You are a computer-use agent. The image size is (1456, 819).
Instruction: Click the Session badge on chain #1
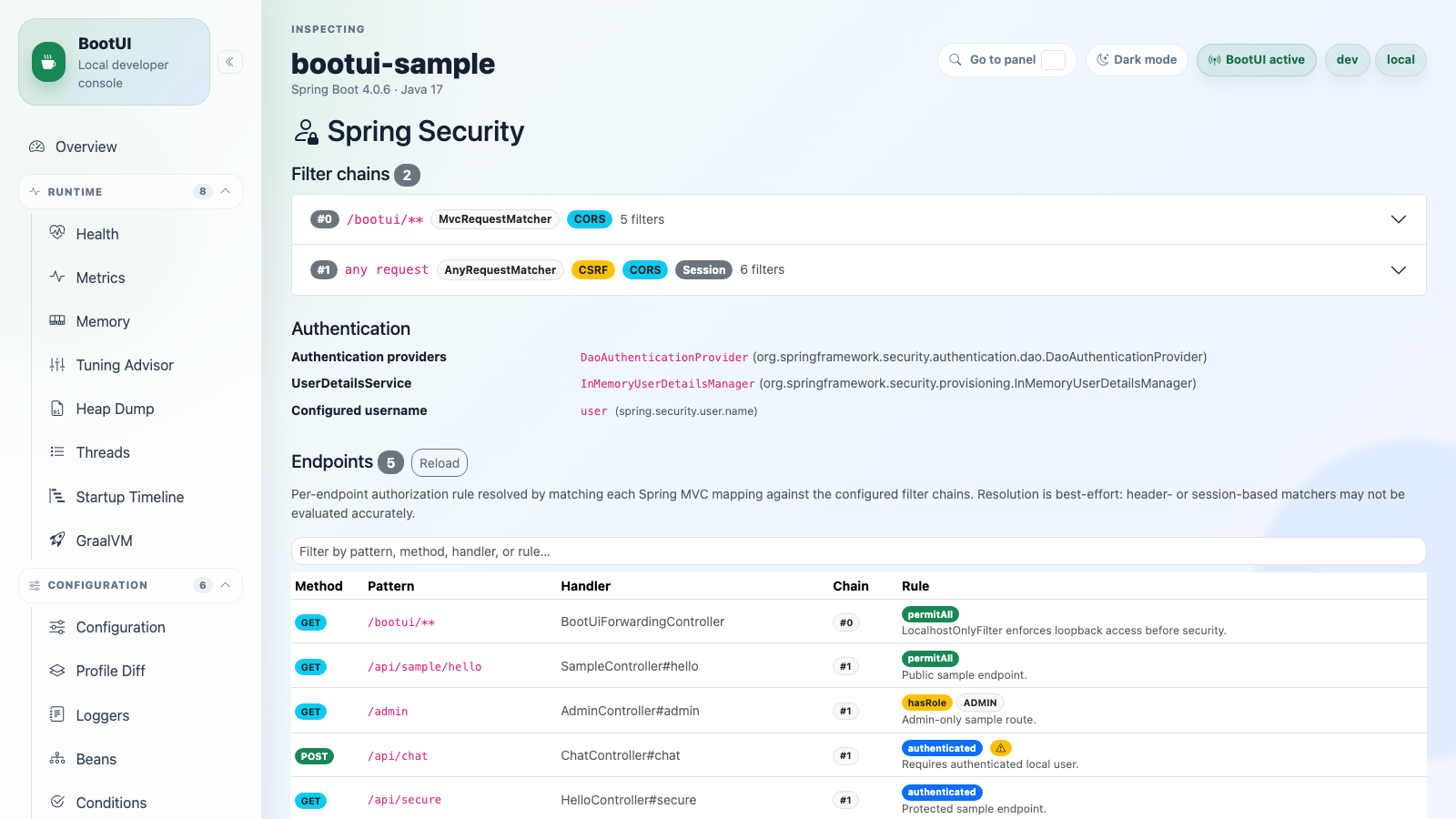(703, 270)
